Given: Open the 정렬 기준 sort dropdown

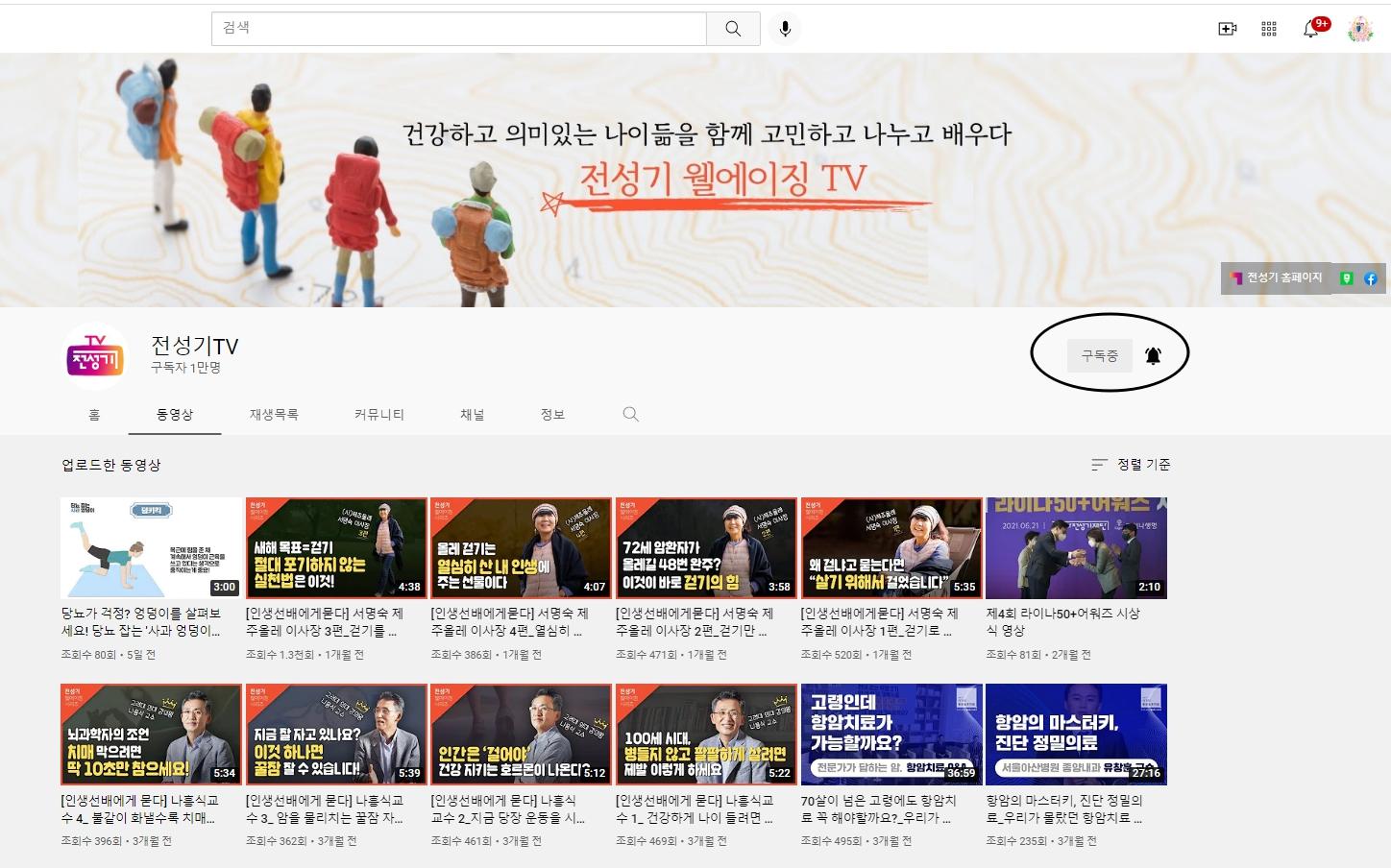Looking at the screenshot, I should click(1131, 465).
